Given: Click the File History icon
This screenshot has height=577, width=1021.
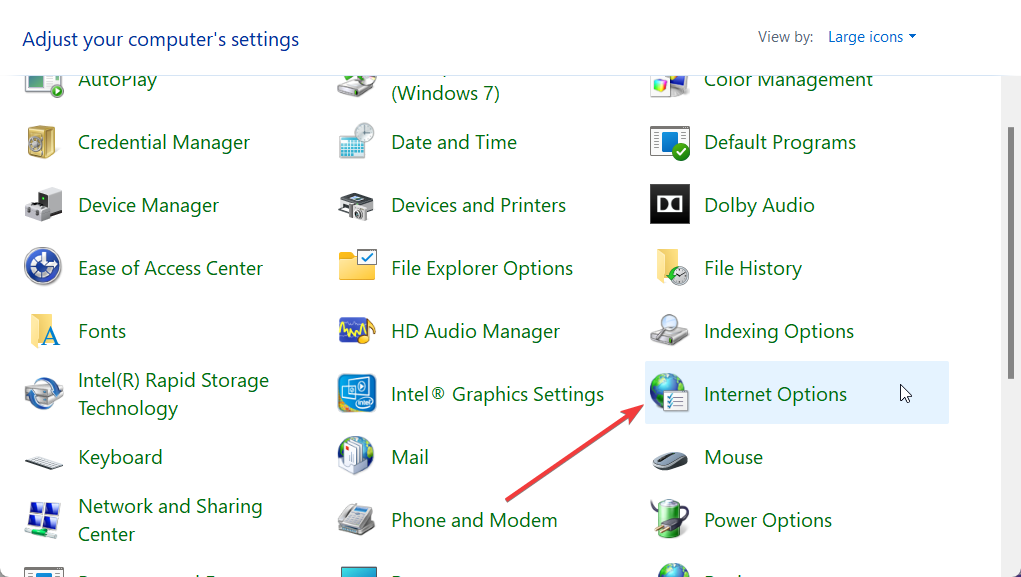Looking at the screenshot, I should click(672, 267).
